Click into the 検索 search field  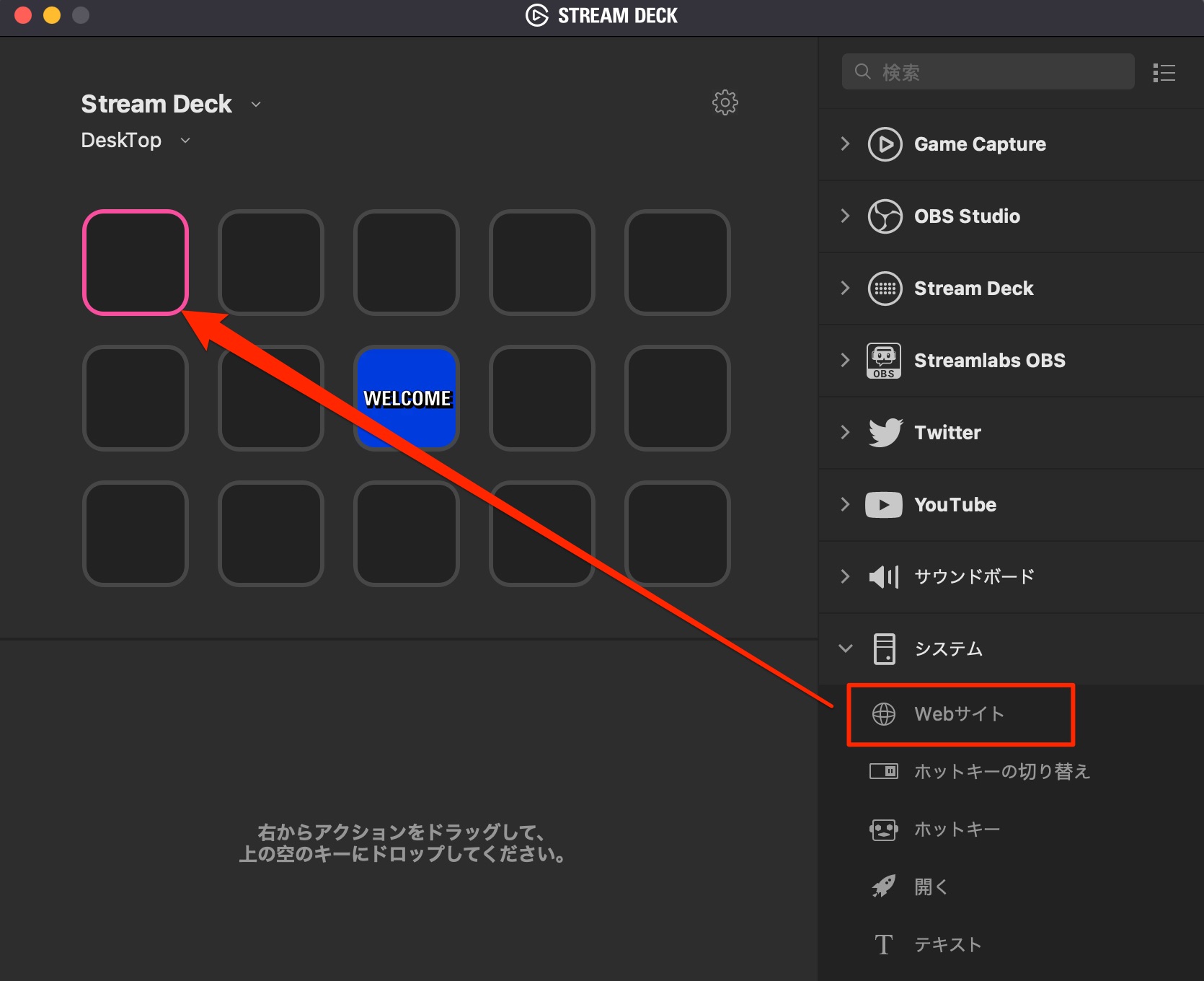pos(988,71)
